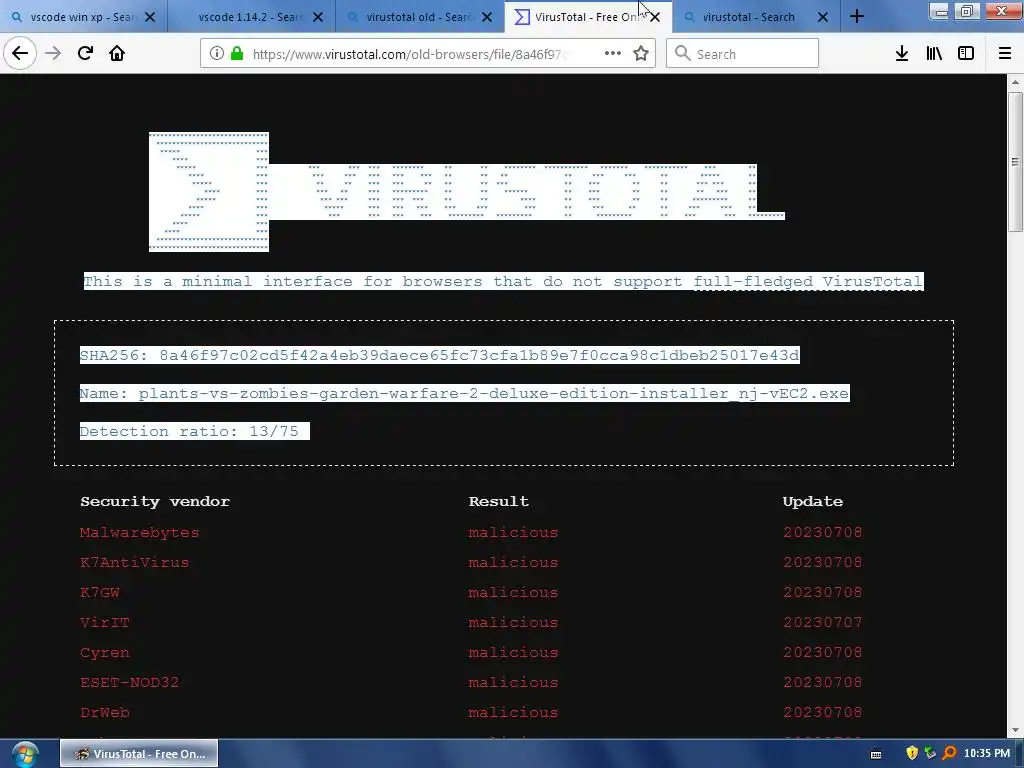Open the Firefox hamburger menu
1024x768 pixels.
1004,54
